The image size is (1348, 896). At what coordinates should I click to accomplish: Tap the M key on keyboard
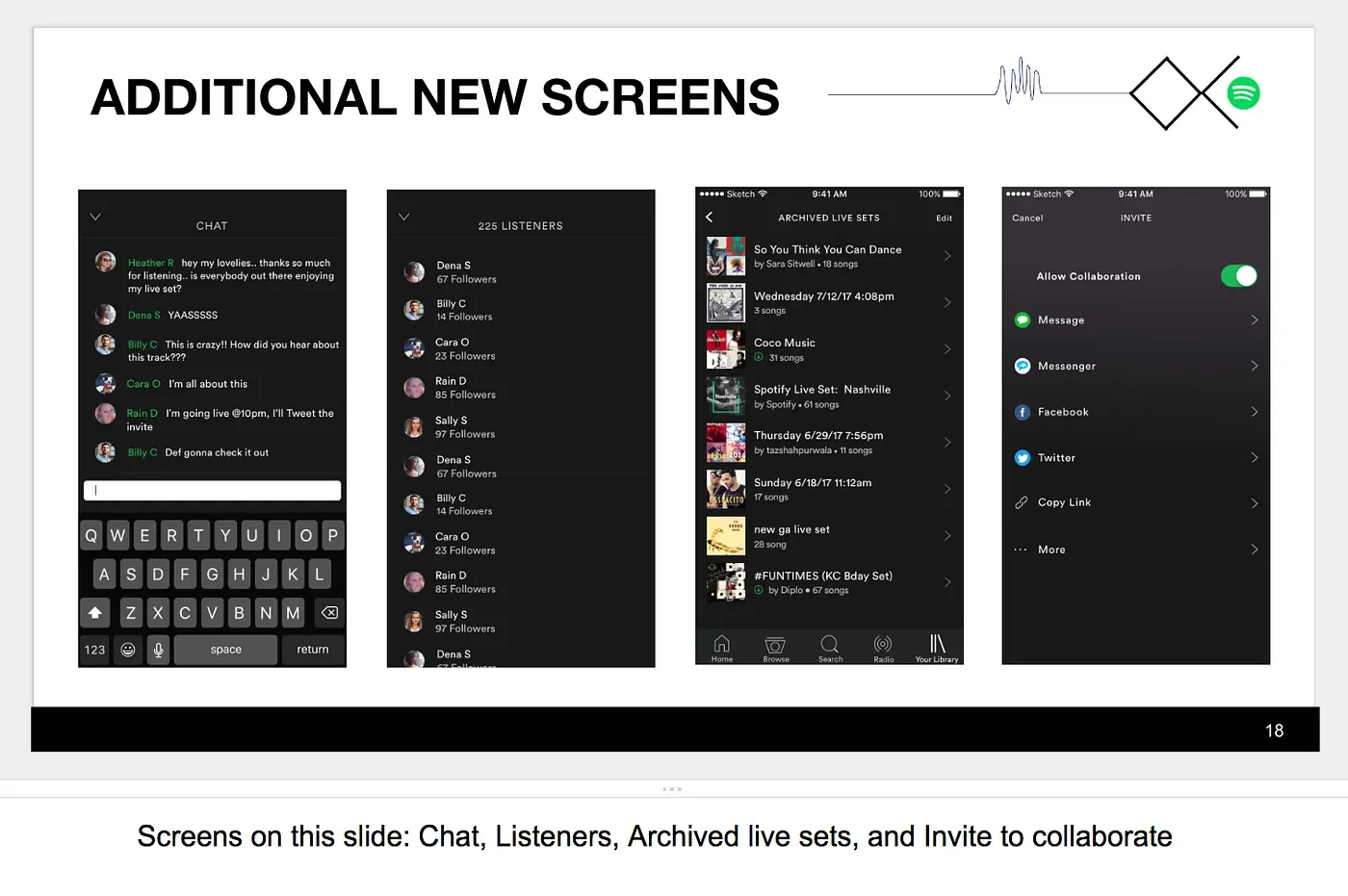coord(293,613)
